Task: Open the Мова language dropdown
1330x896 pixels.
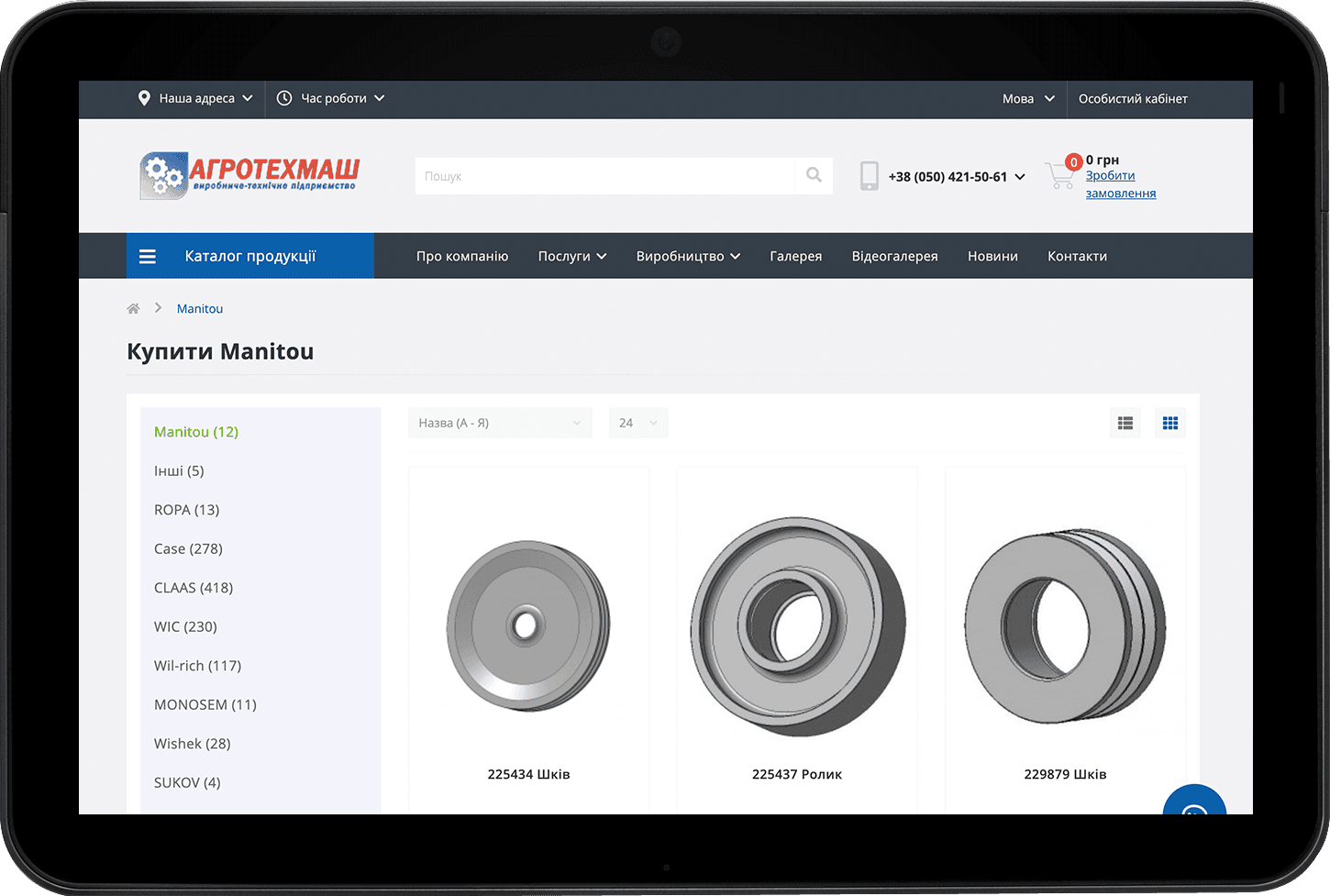Action: pyautogui.click(x=1028, y=99)
